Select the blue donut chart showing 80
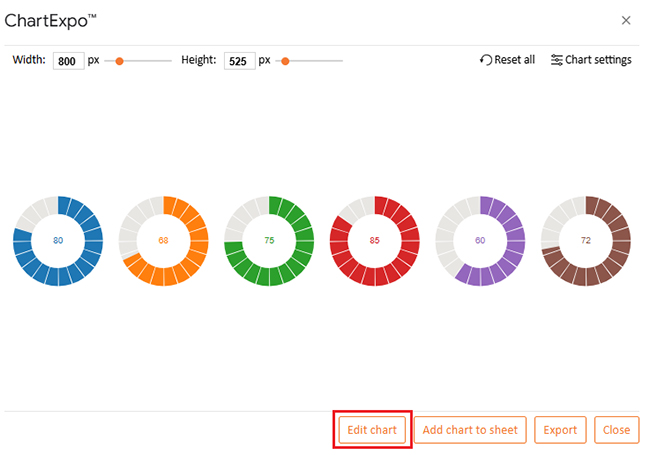The height and width of the screenshot is (455, 650). (x=58, y=240)
